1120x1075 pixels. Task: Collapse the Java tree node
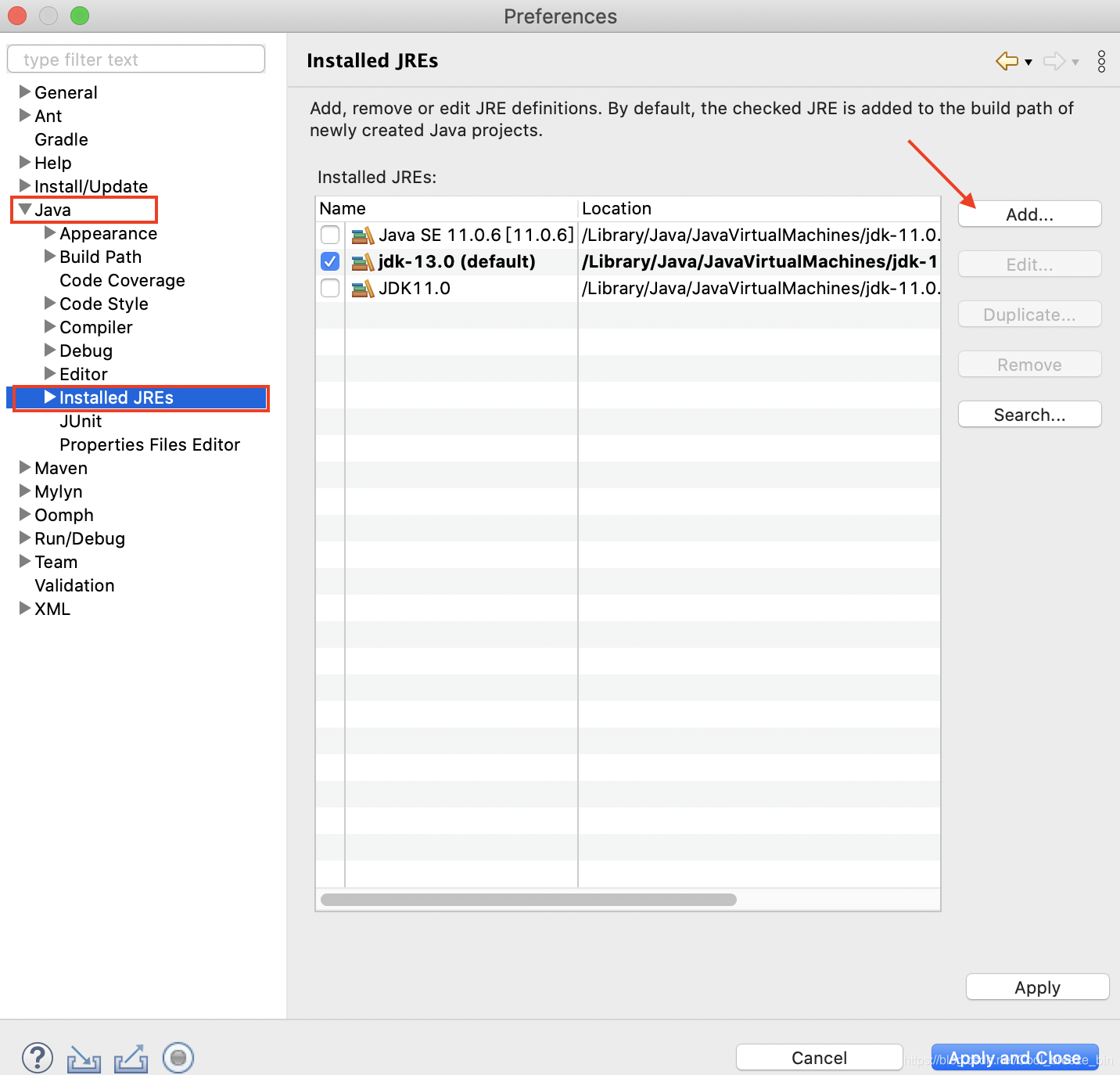pos(25,209)
